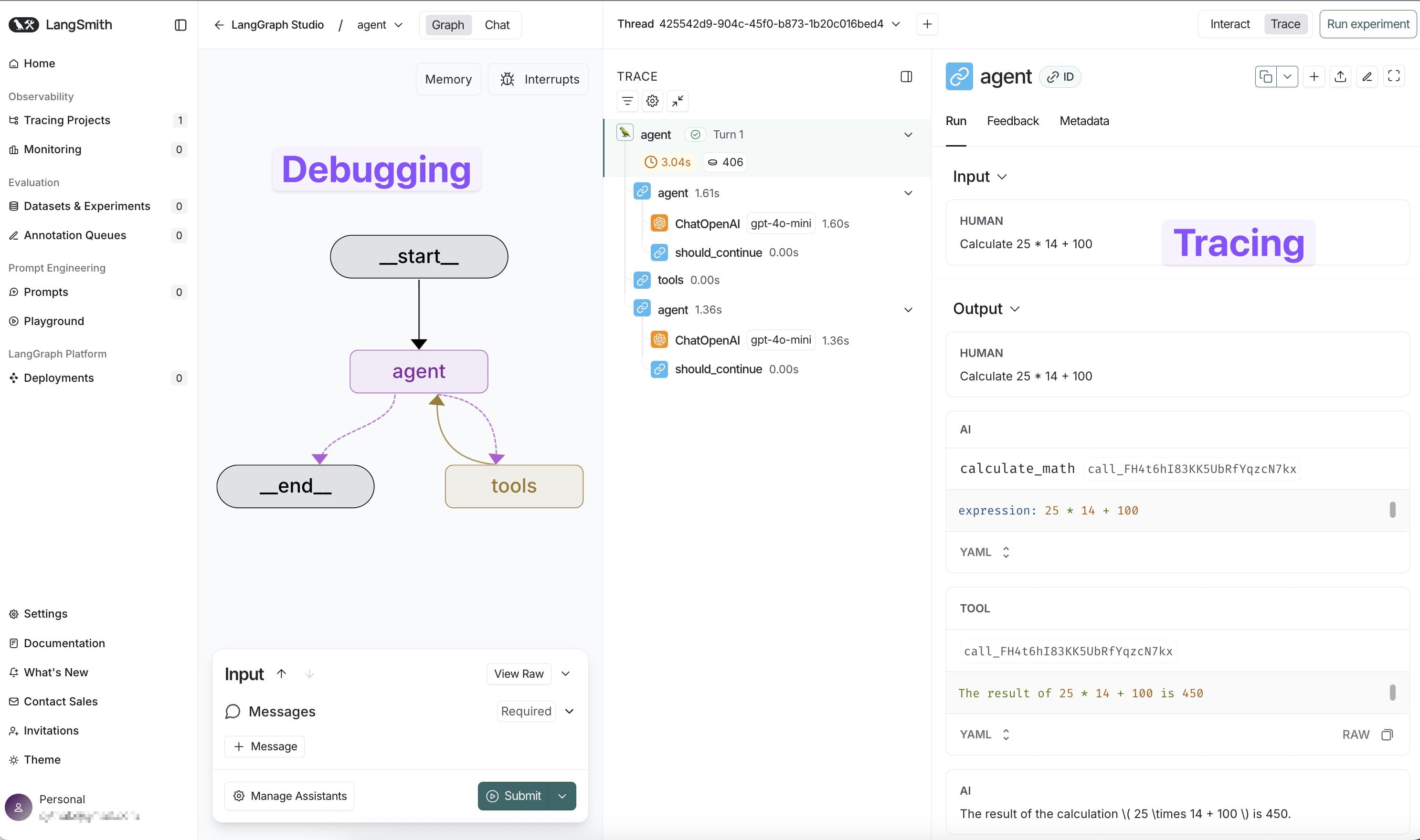Add a Message to input
The width and height of the screenshot is (1420, 840).
tap(265, 746)
